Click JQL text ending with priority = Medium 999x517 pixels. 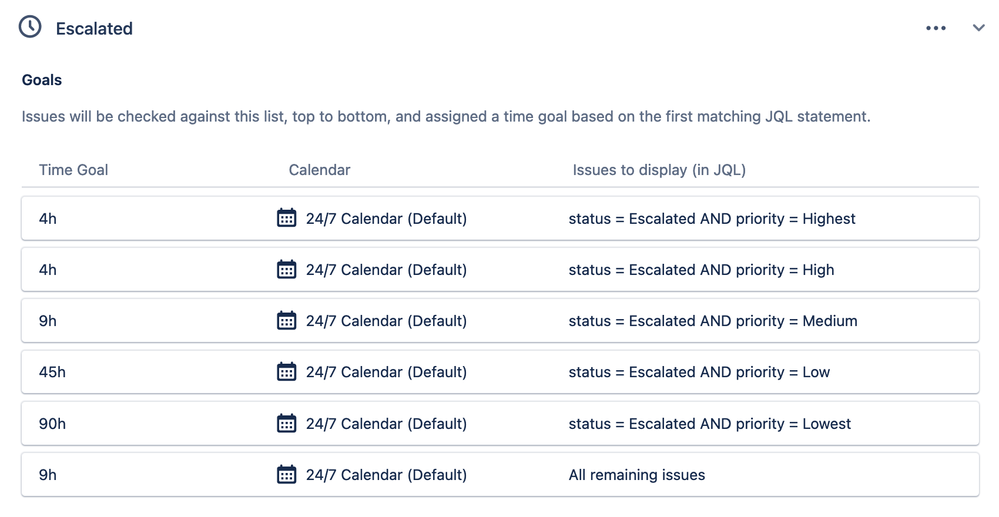713,321
